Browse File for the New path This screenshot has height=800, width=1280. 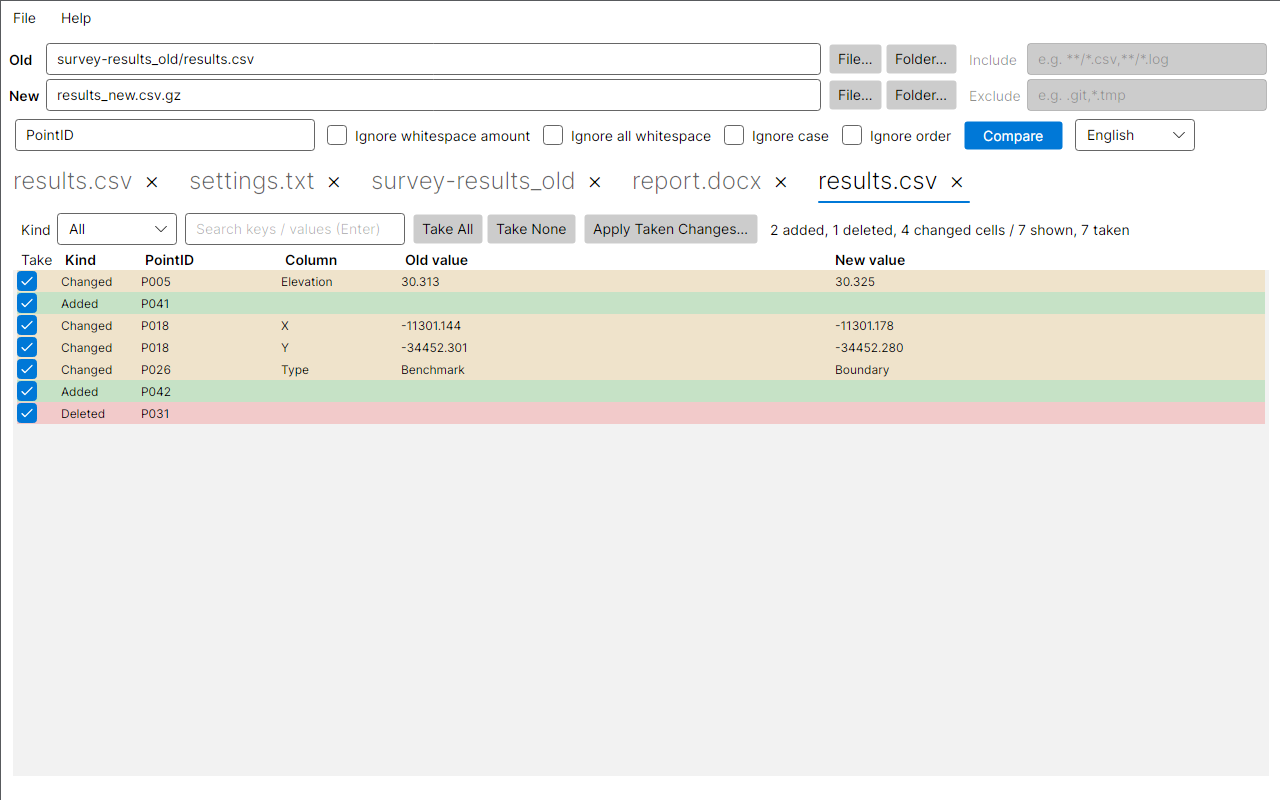tap(855, 95)
